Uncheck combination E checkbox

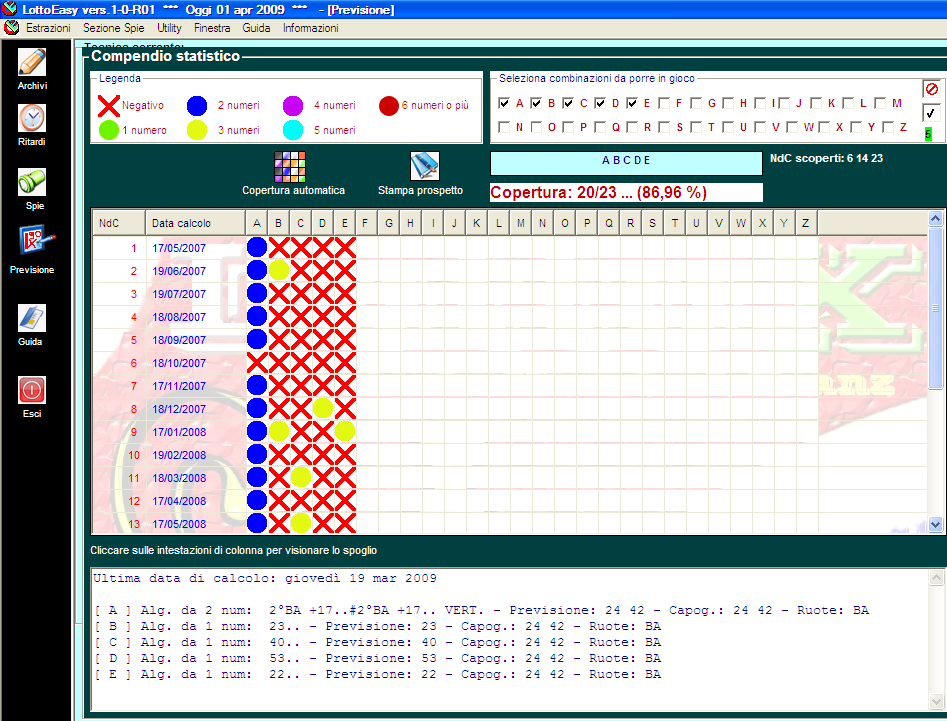pos(632,103)
